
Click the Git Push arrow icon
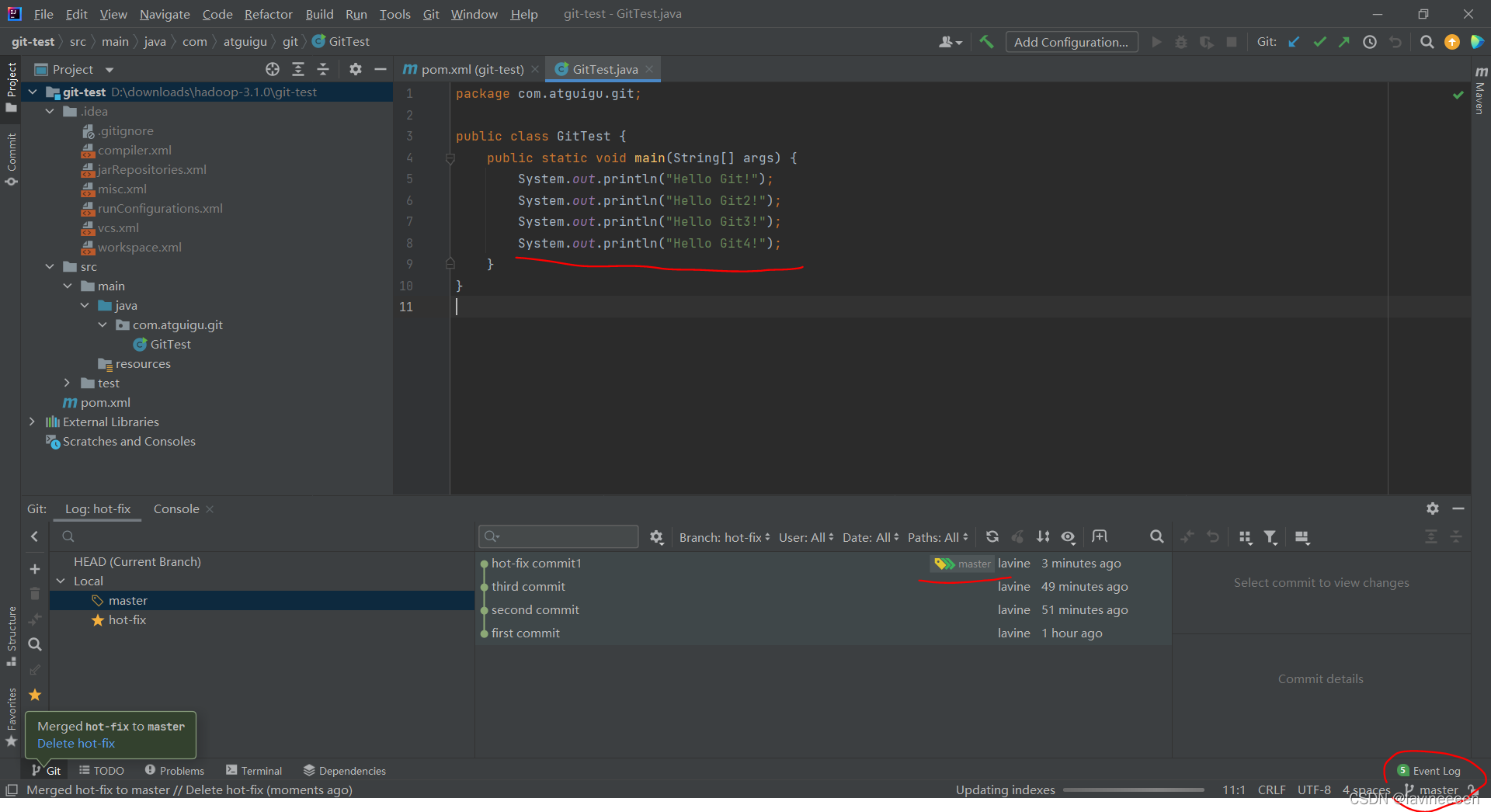click(x=1344, y=42)
